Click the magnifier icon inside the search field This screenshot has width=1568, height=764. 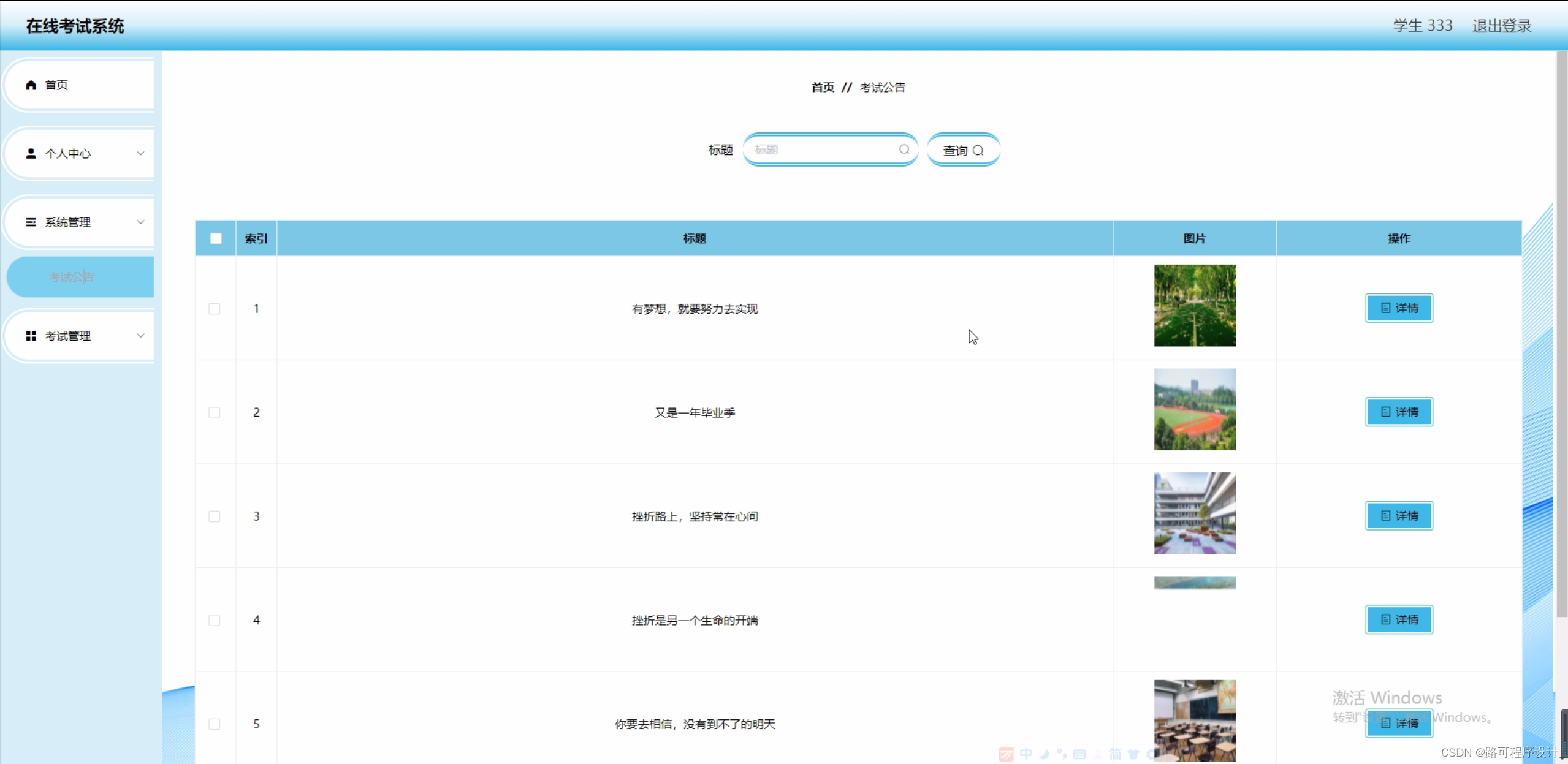coord(905,149)
